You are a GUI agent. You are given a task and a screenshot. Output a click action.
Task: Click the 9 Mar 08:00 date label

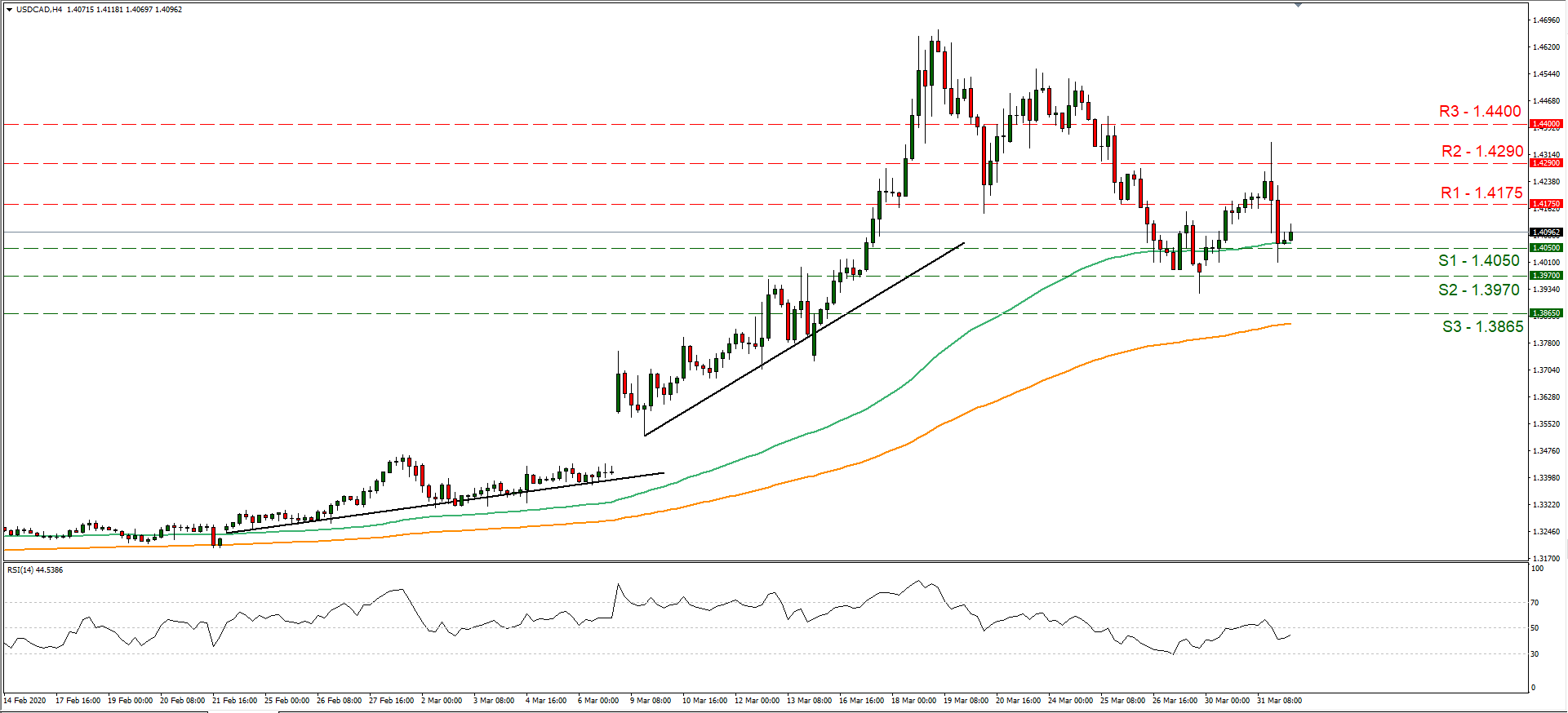click(651, 700)
